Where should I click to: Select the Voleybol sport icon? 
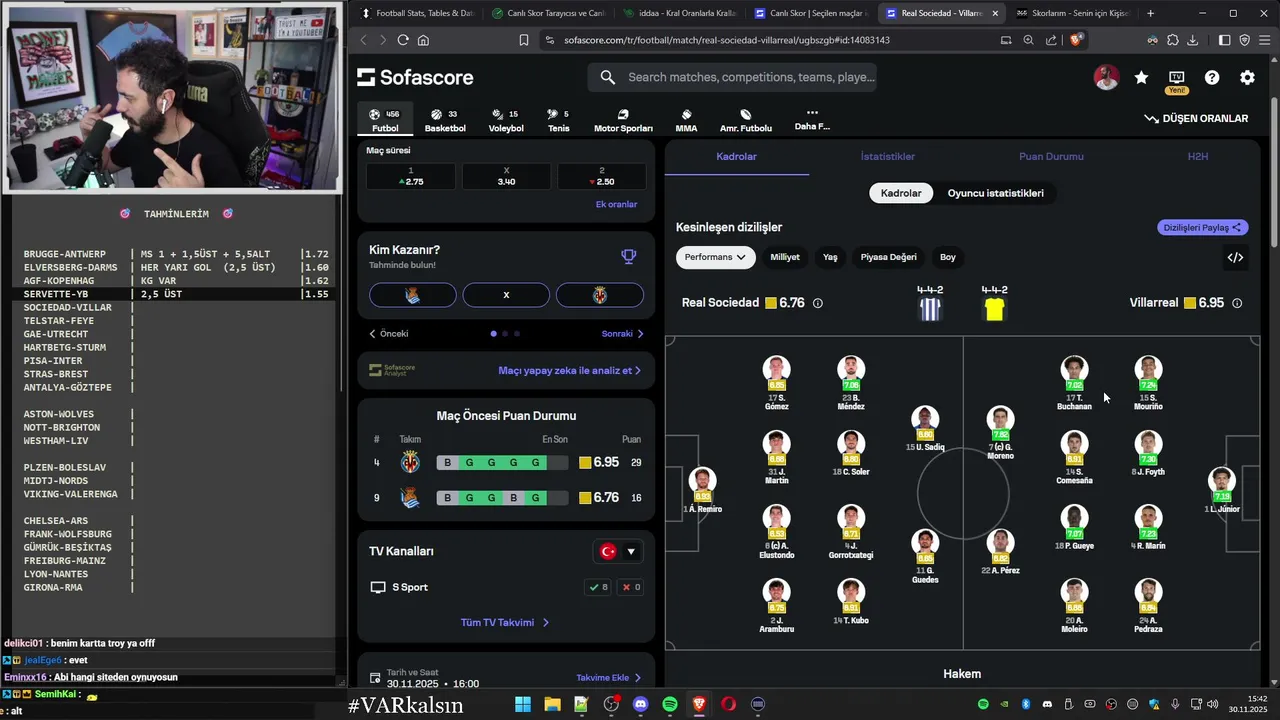[506, 121]
